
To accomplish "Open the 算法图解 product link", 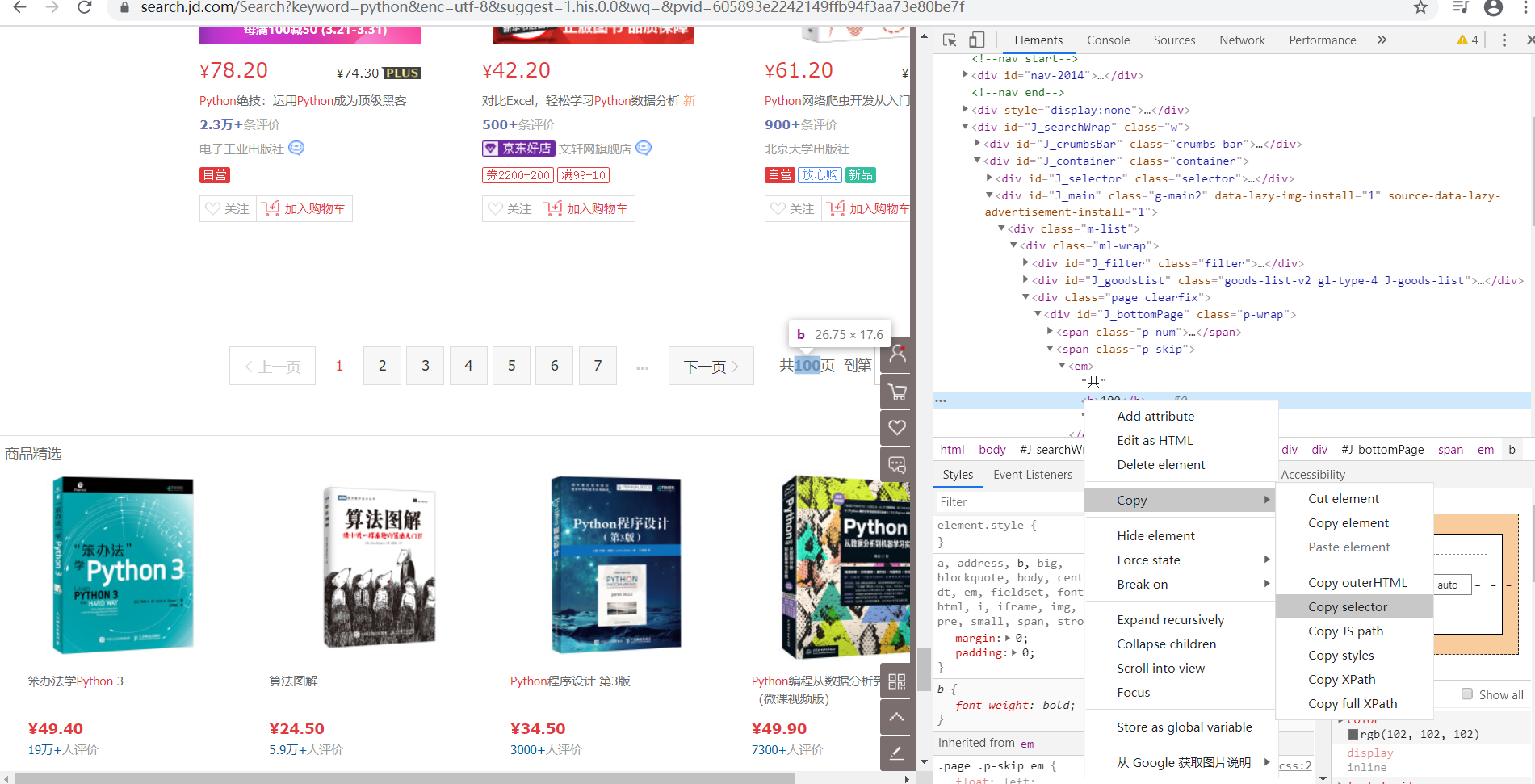I will click(293, 681).
